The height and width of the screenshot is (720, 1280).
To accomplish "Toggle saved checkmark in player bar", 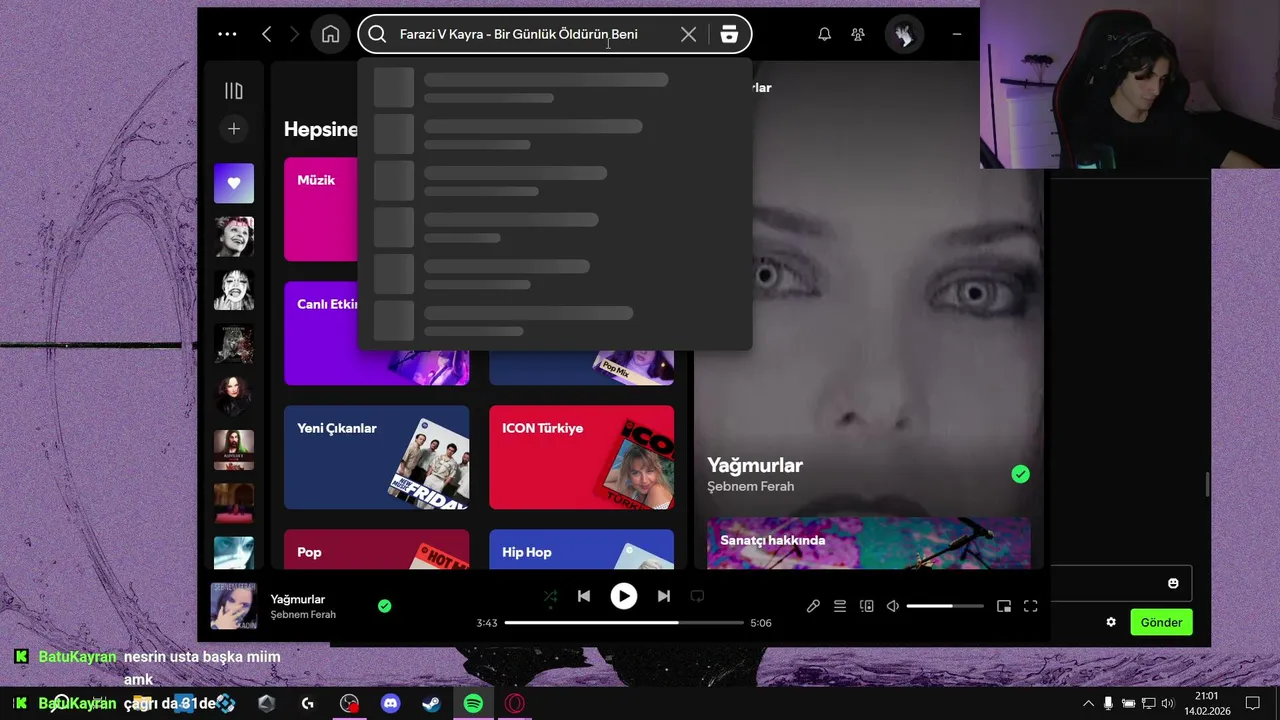I will coord(384,606).
